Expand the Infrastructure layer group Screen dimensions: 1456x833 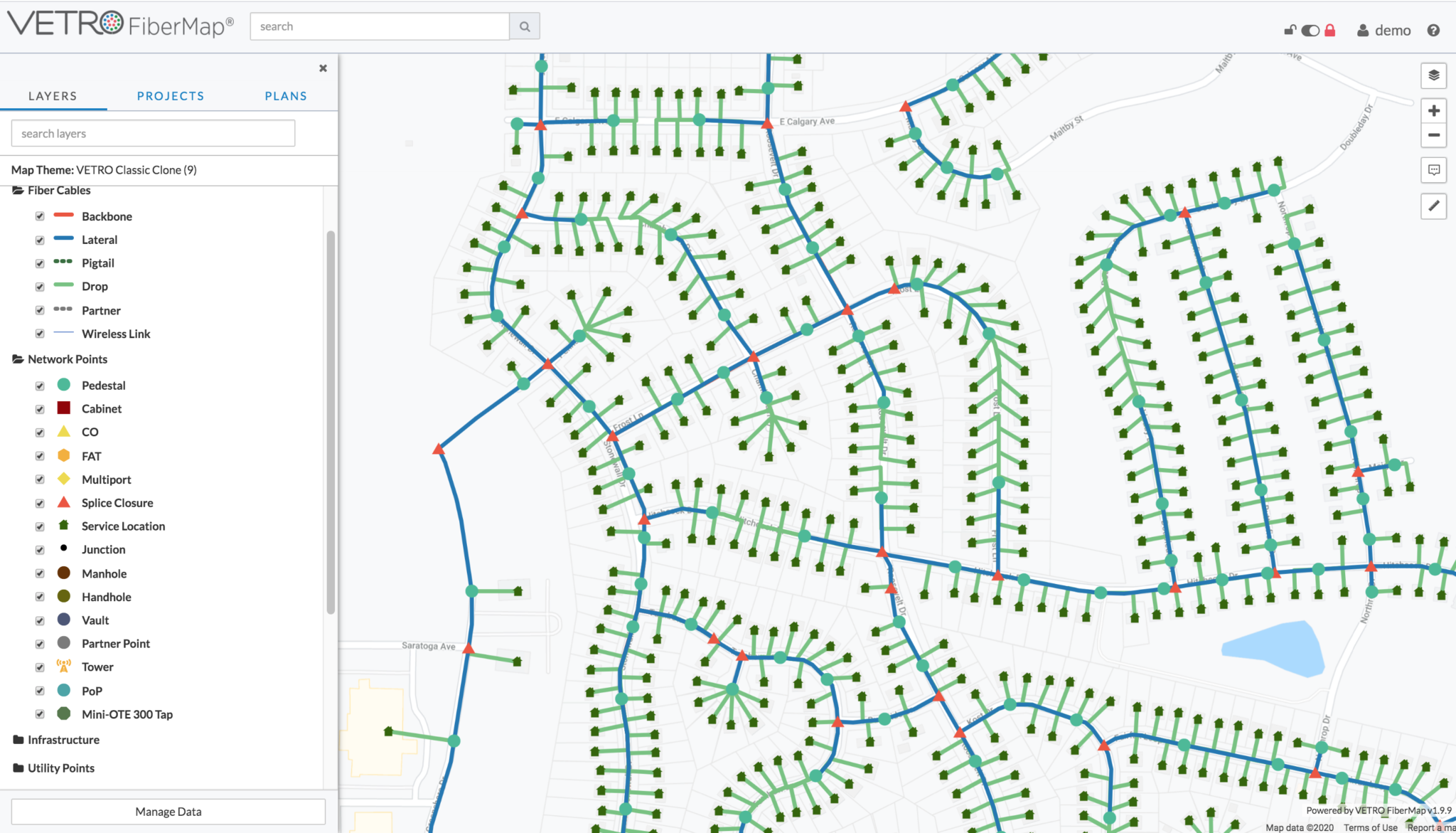[x=63, y=740]
